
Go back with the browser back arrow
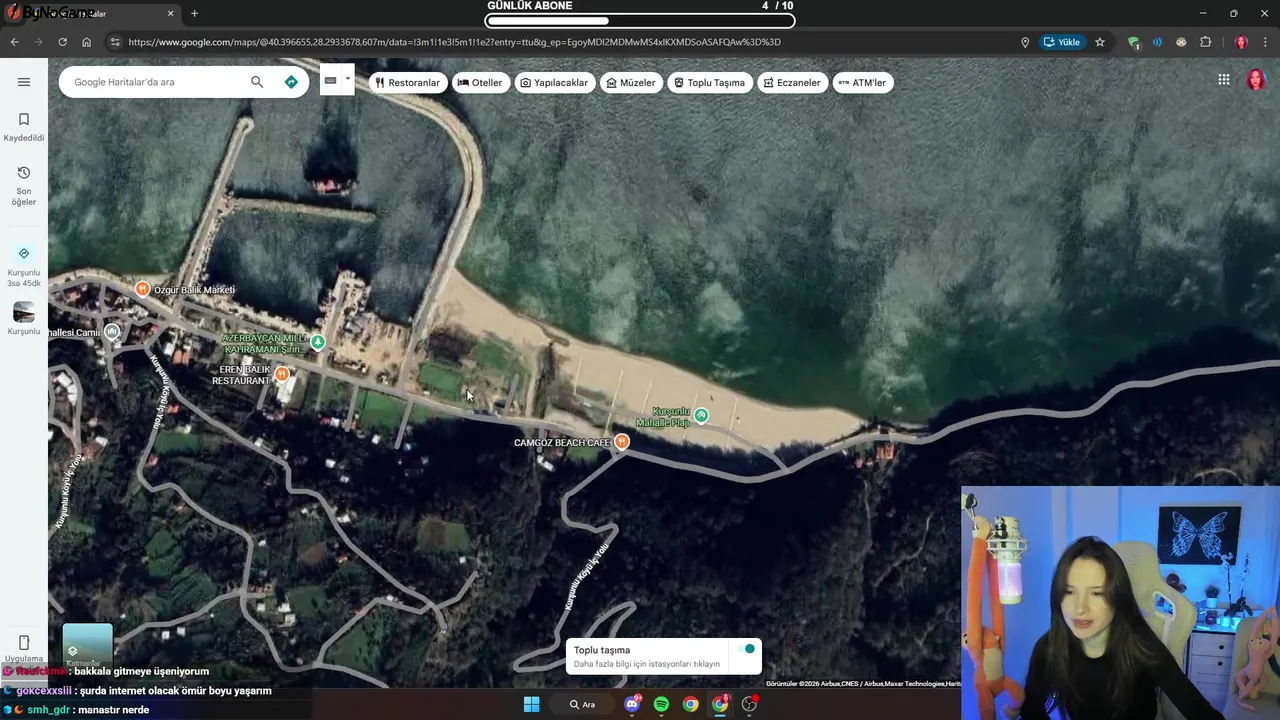[x=14, y=42]
